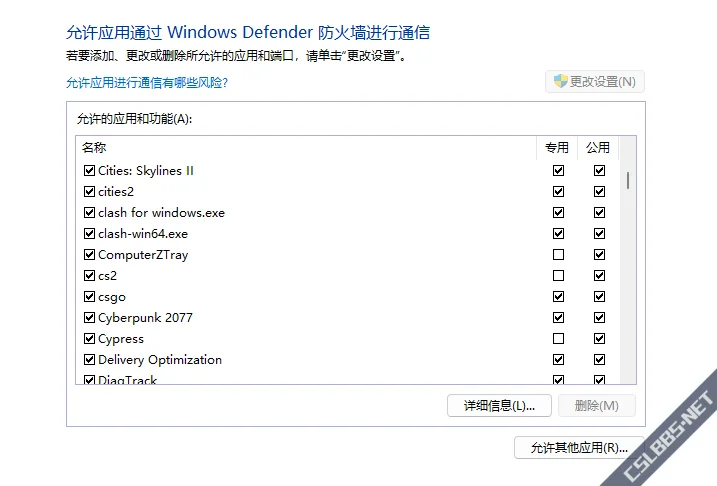Click the 专用 column header
The width and height of the screenshot is (717, 486).
[556, 148]
